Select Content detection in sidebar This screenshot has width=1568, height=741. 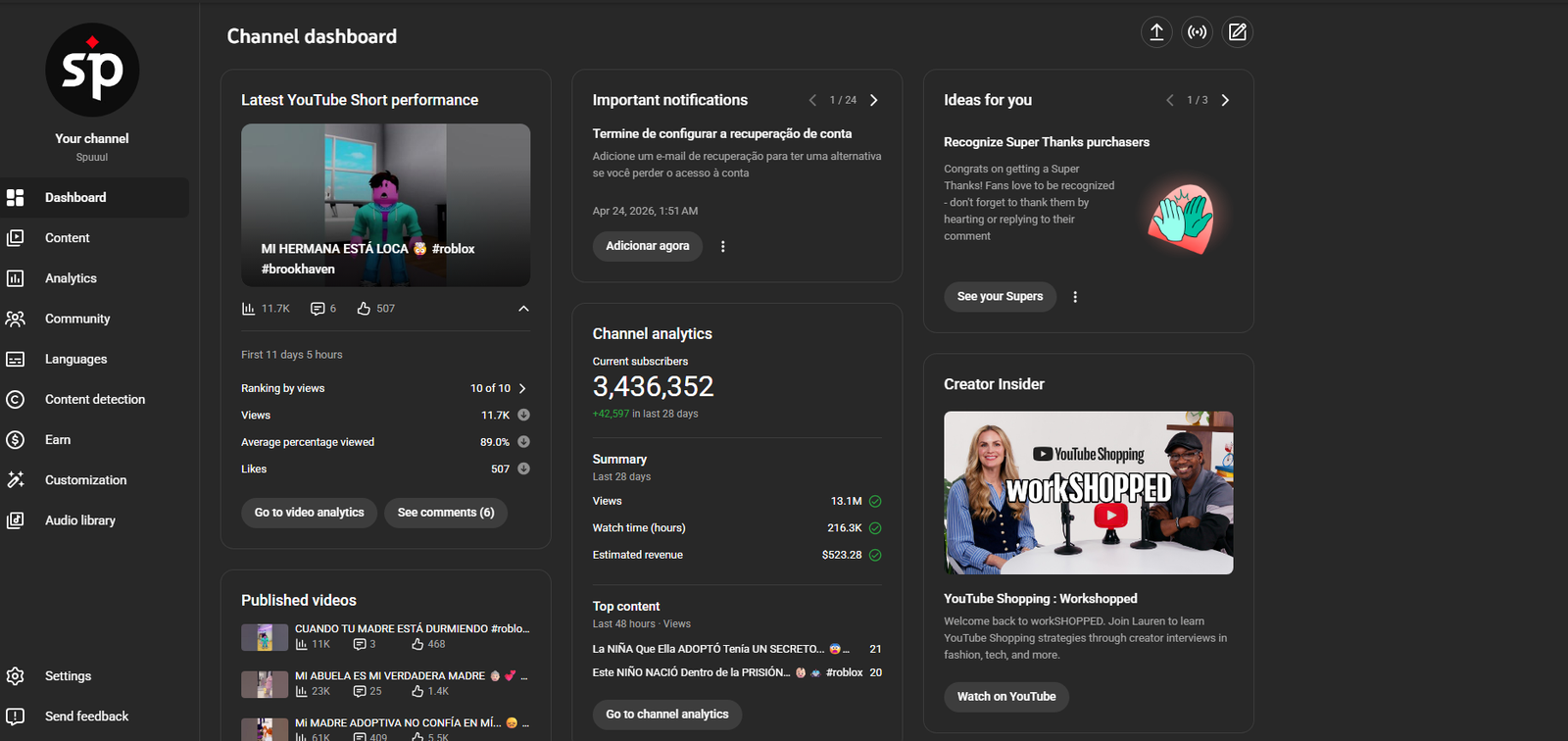[94, 400]
